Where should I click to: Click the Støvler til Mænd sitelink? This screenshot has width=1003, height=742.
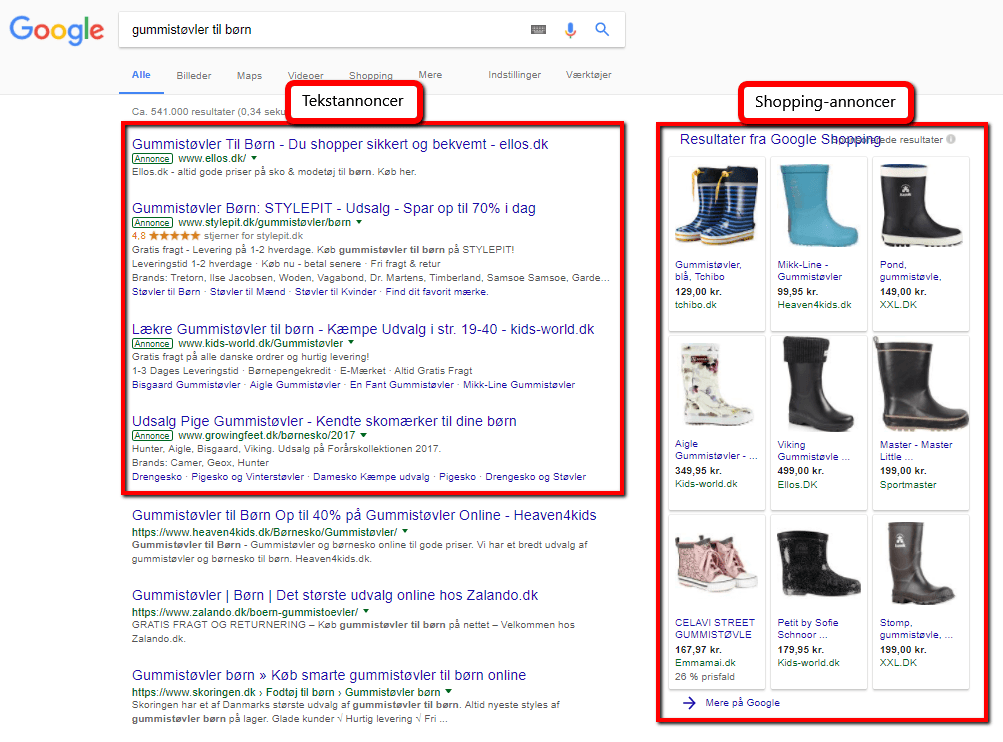click(x=248, y=292)
